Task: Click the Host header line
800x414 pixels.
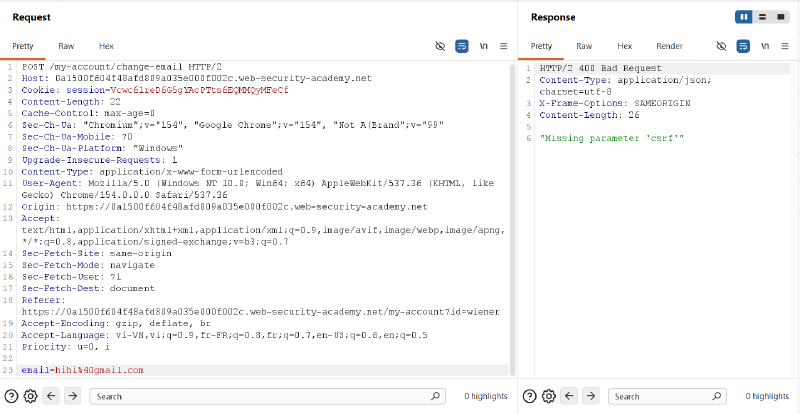Action: pos(196,79)
